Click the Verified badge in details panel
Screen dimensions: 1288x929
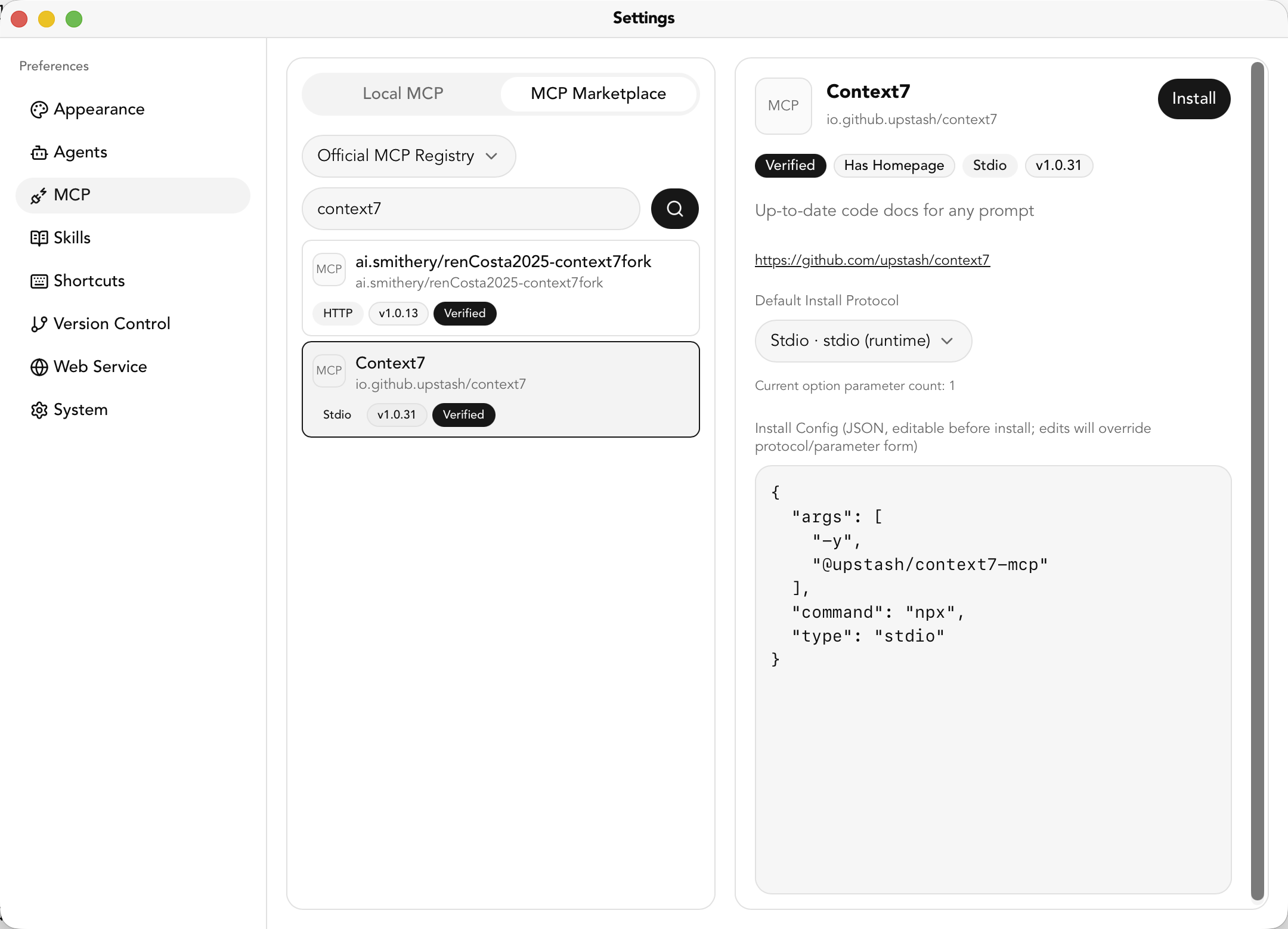pyautogui.click(x=790, y=166)
